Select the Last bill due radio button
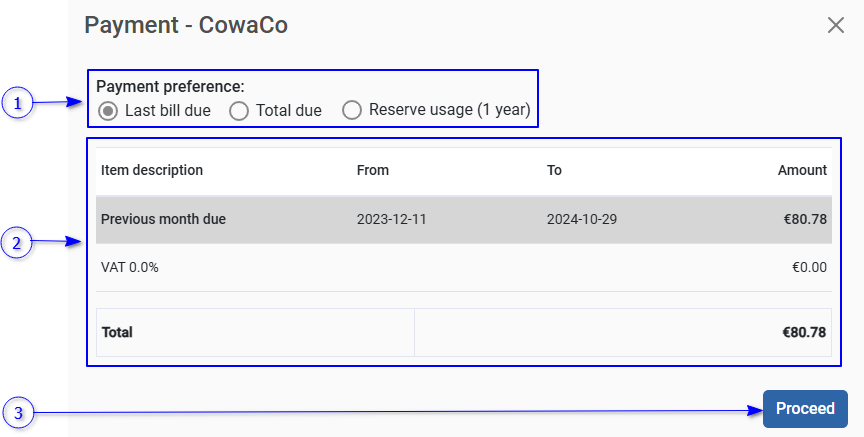 109,111
